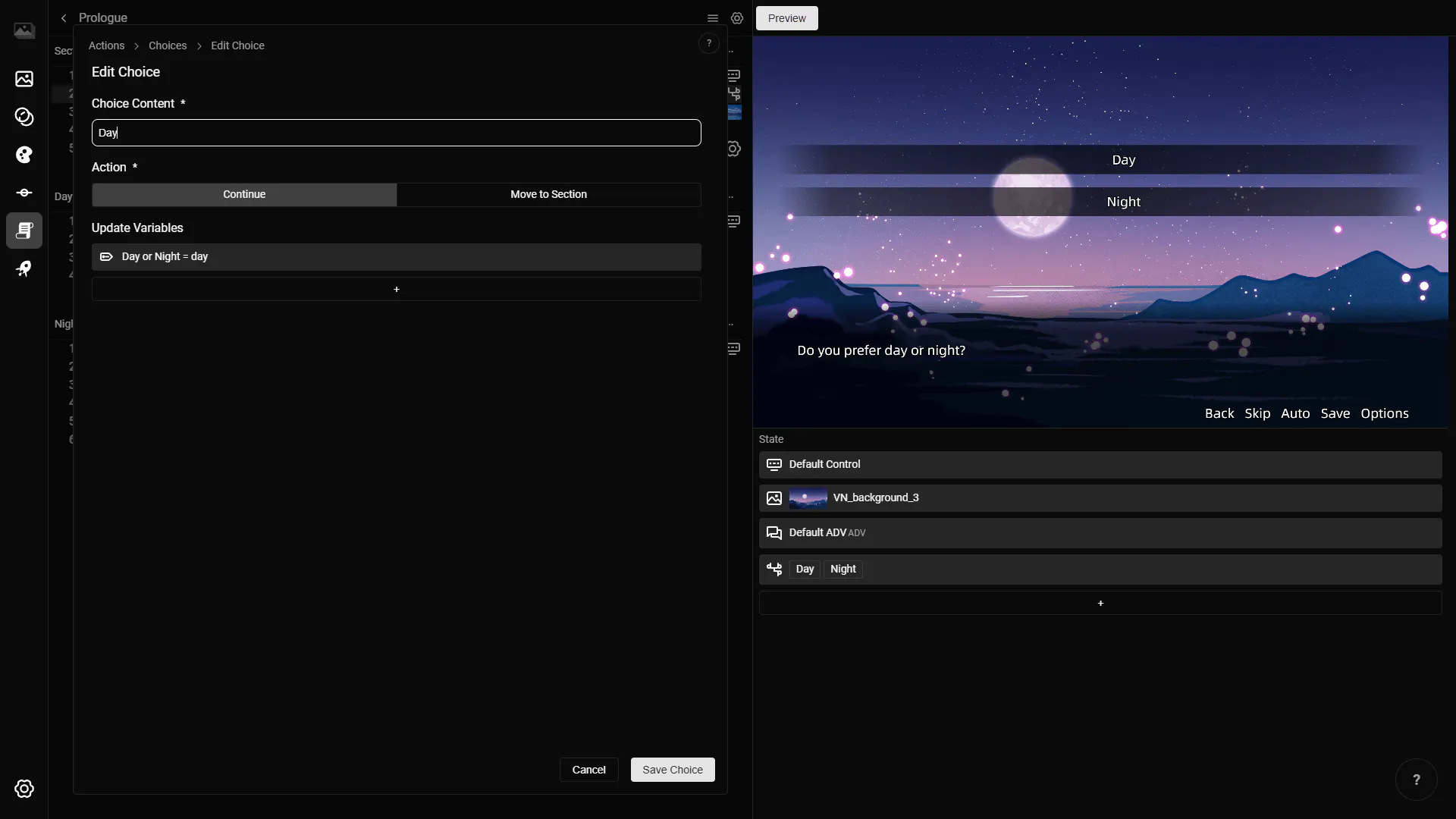Click Save Choice

pyautogui.click(x=673, y=770)
